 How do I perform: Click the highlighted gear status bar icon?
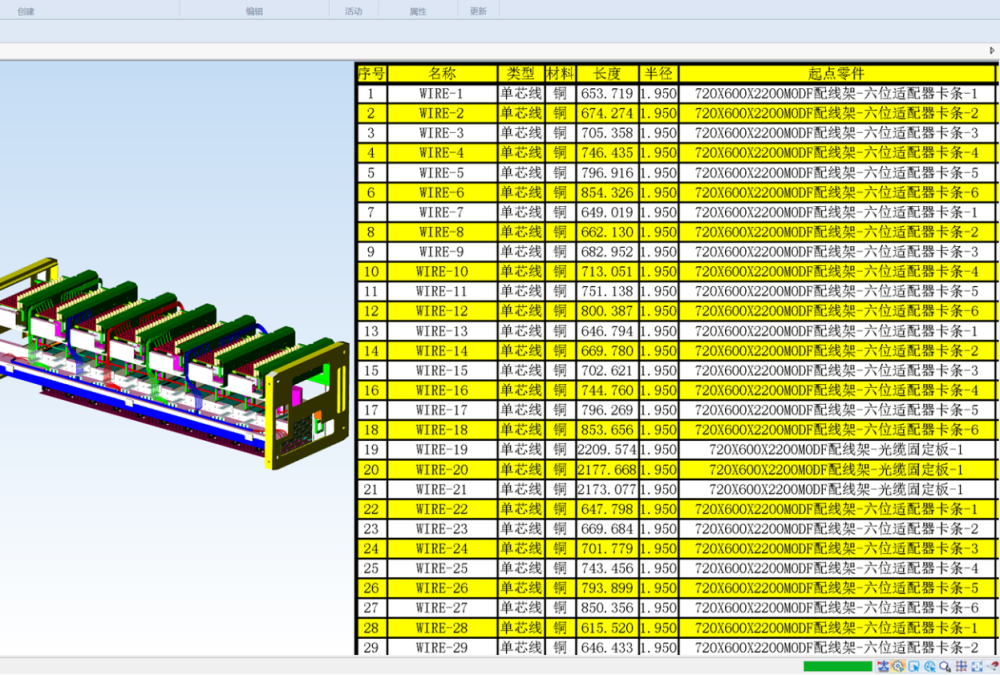coord(898,666)
